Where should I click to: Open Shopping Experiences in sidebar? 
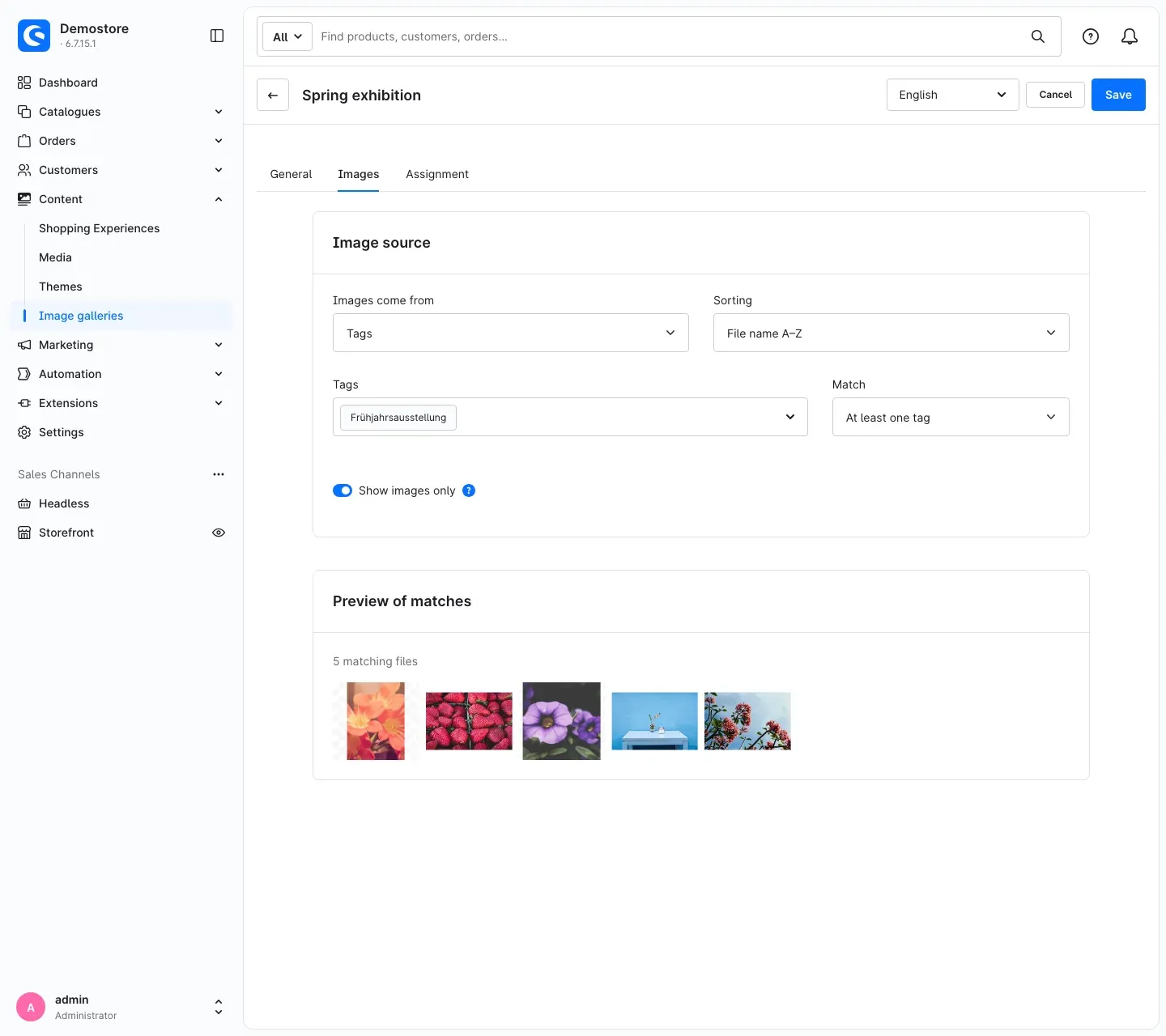click(100, 228)
